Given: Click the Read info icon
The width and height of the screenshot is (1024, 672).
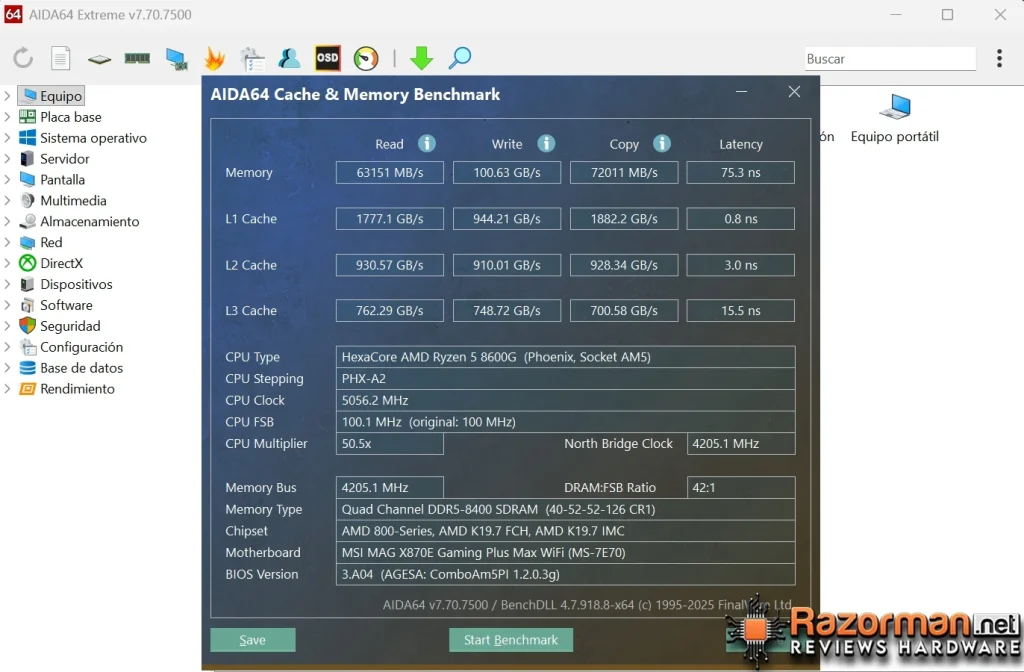Looking at the screenshot, I should tap(426, 143).
